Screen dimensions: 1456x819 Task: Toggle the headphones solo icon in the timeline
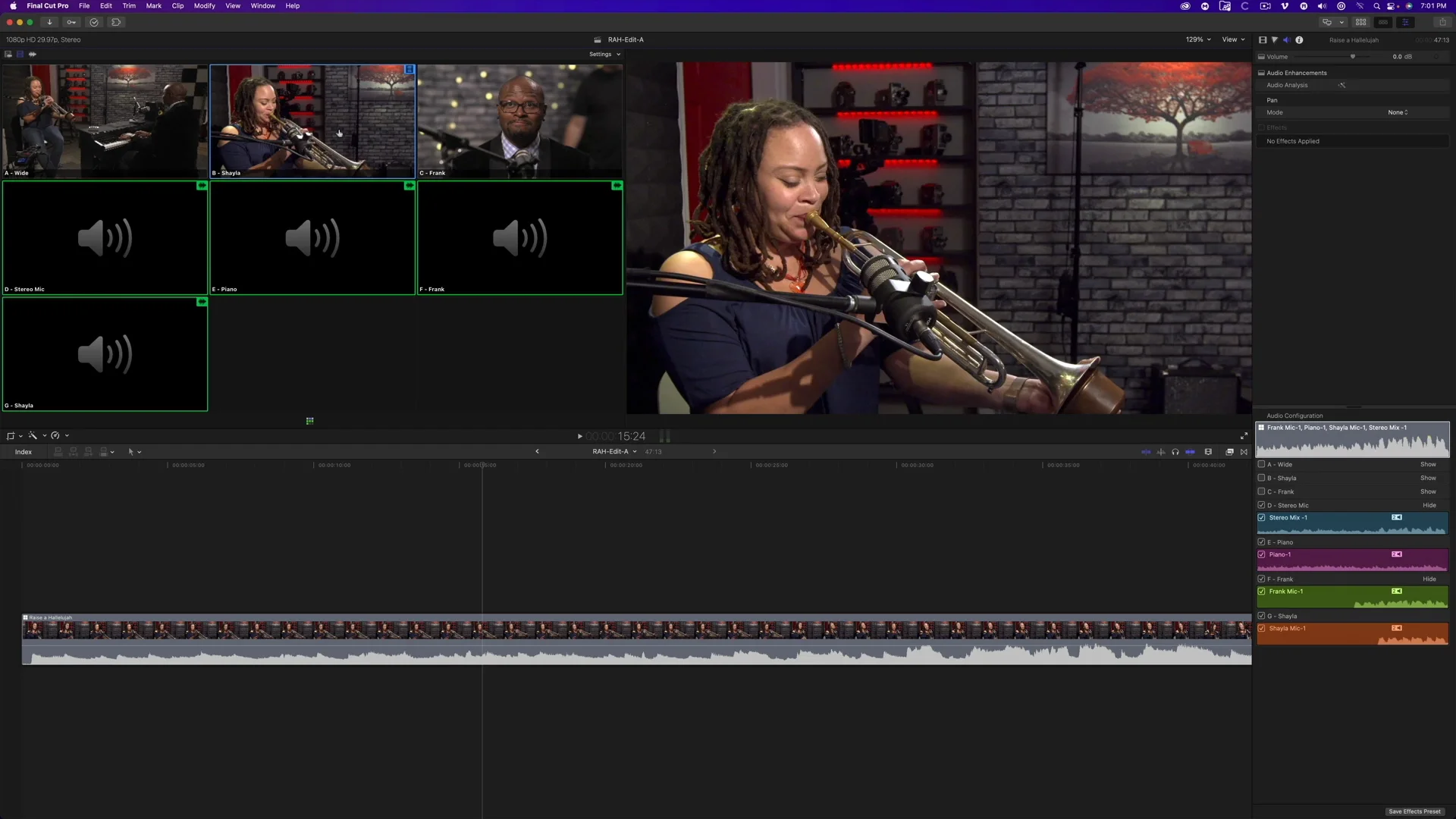[x=1175, y=452]
